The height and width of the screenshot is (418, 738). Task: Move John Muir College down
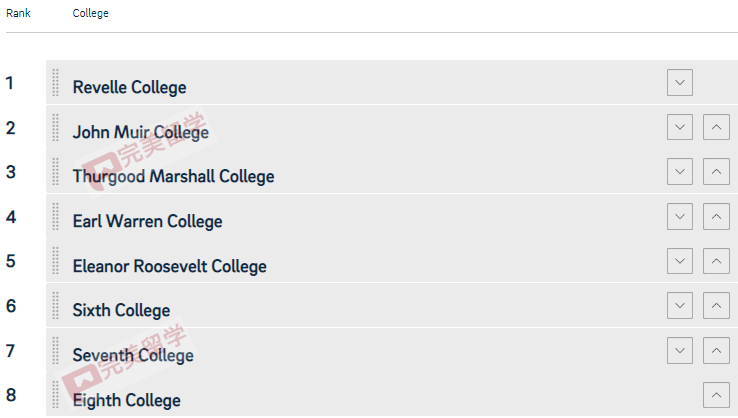click(680, 127)
